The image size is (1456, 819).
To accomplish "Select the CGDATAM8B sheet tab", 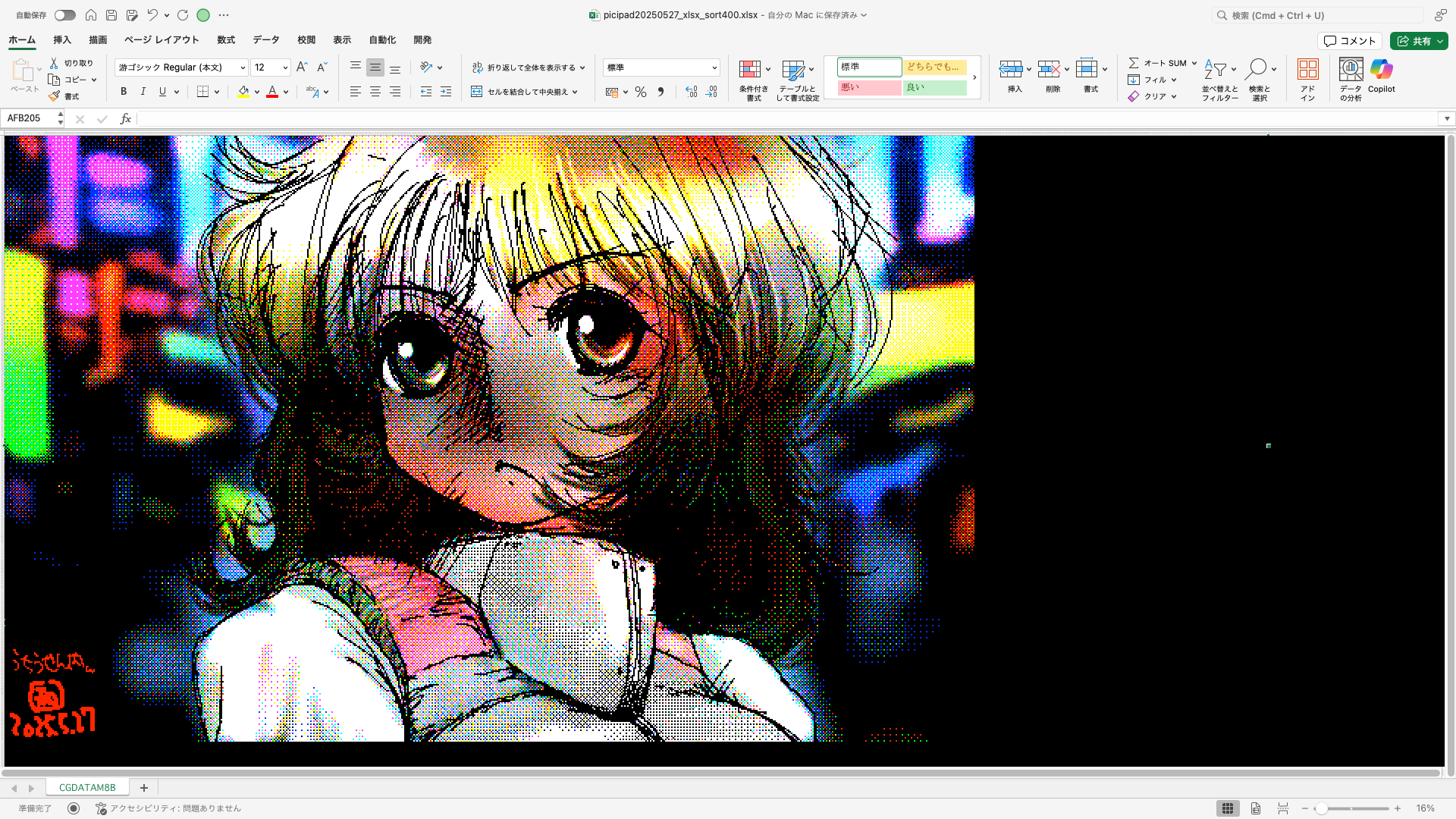I will (x=87, y=787).
